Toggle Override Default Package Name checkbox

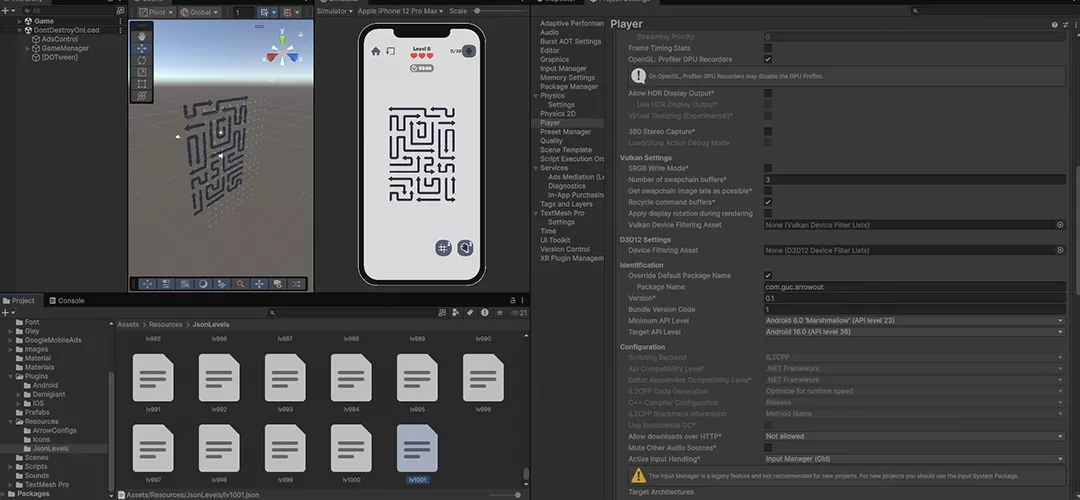point(768,275)
